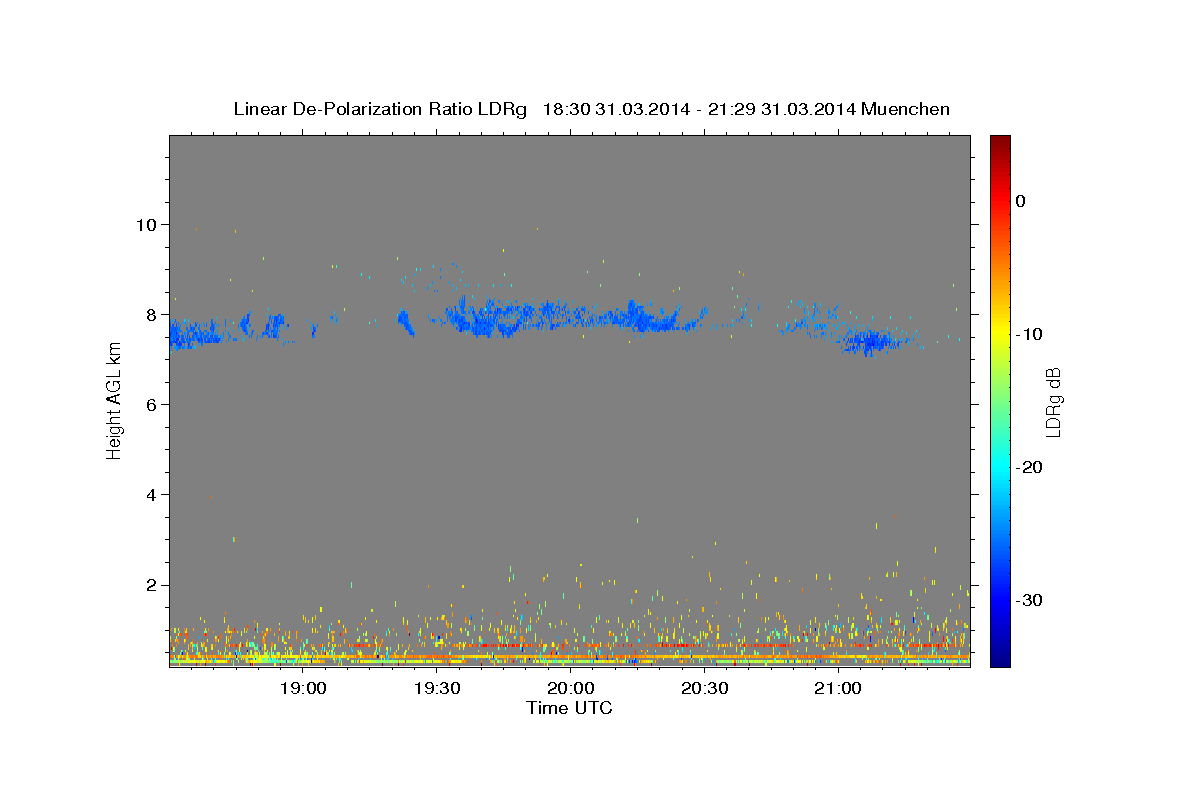Click the 'Height AGL km' axis label
The width and height of the screenshot is (1200, 800).
pyautogui.click(x=114, y=400)
